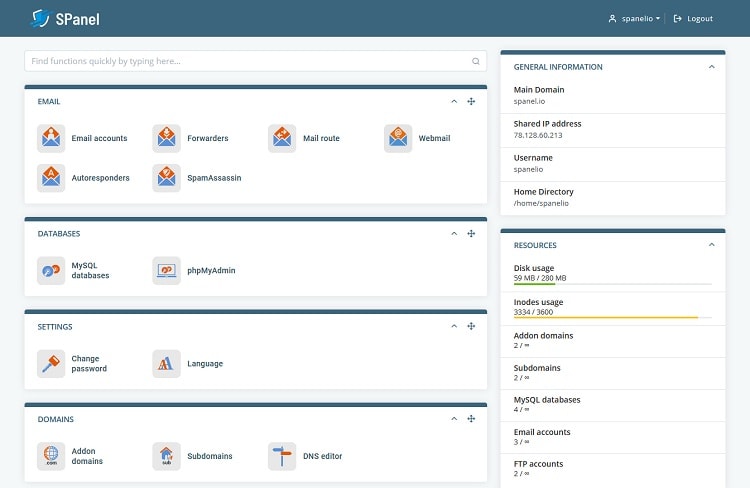Collapse the Resources panel
750x488 pixels.
pos(711,245)
